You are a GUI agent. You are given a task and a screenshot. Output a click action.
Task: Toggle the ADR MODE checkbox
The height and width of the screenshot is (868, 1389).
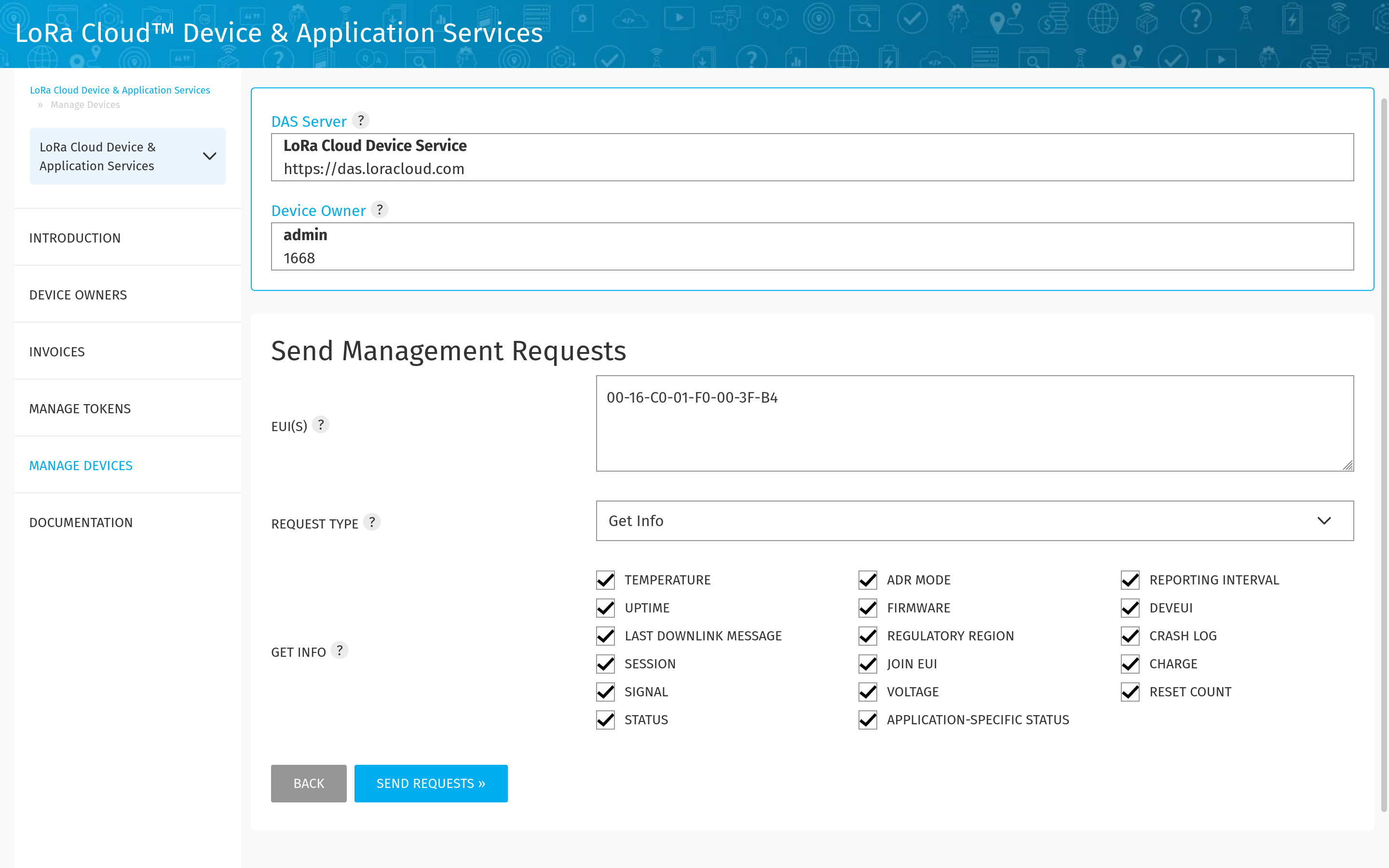coord(868,580)
